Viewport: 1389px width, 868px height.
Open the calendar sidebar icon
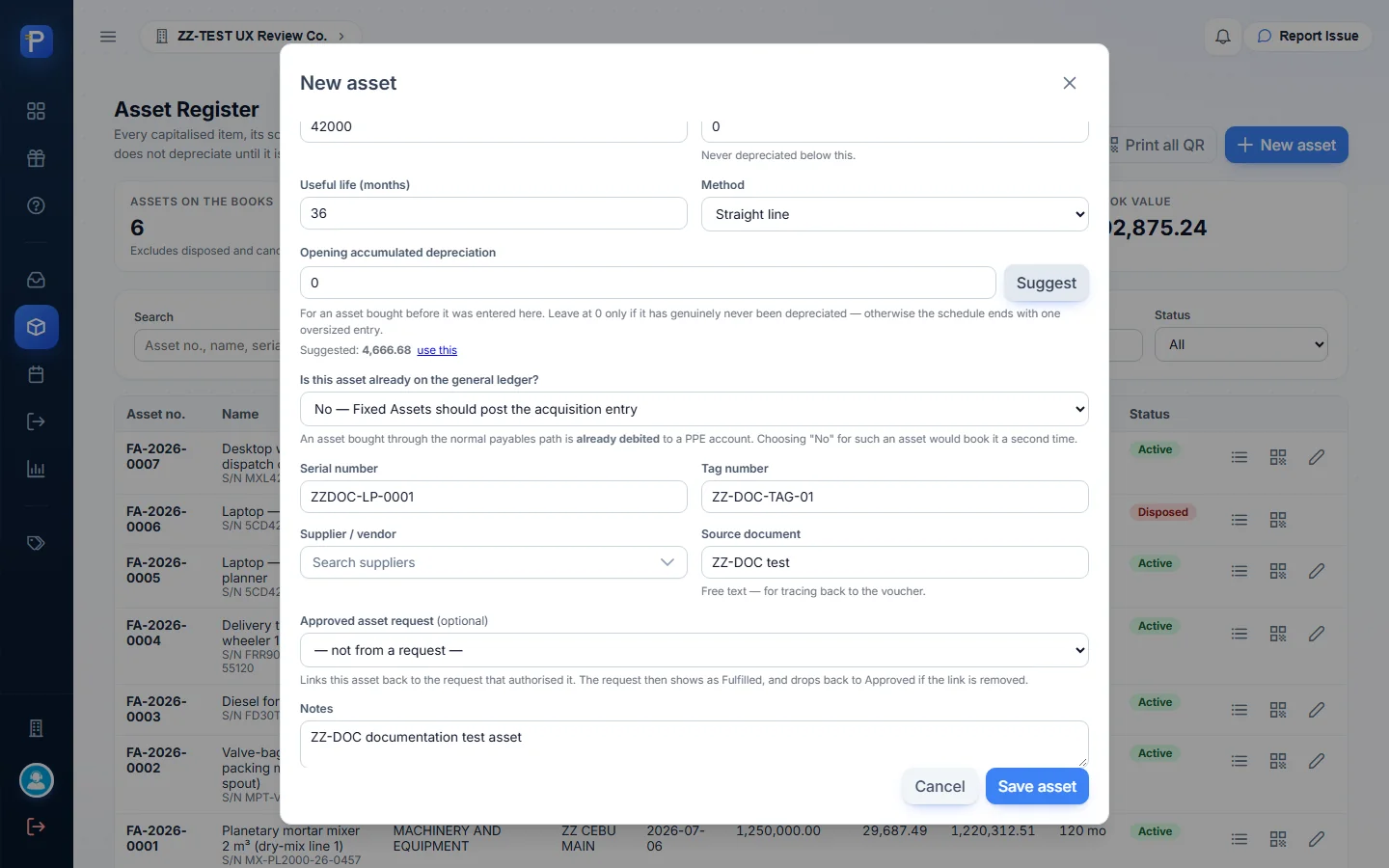[x=36, y=374]
